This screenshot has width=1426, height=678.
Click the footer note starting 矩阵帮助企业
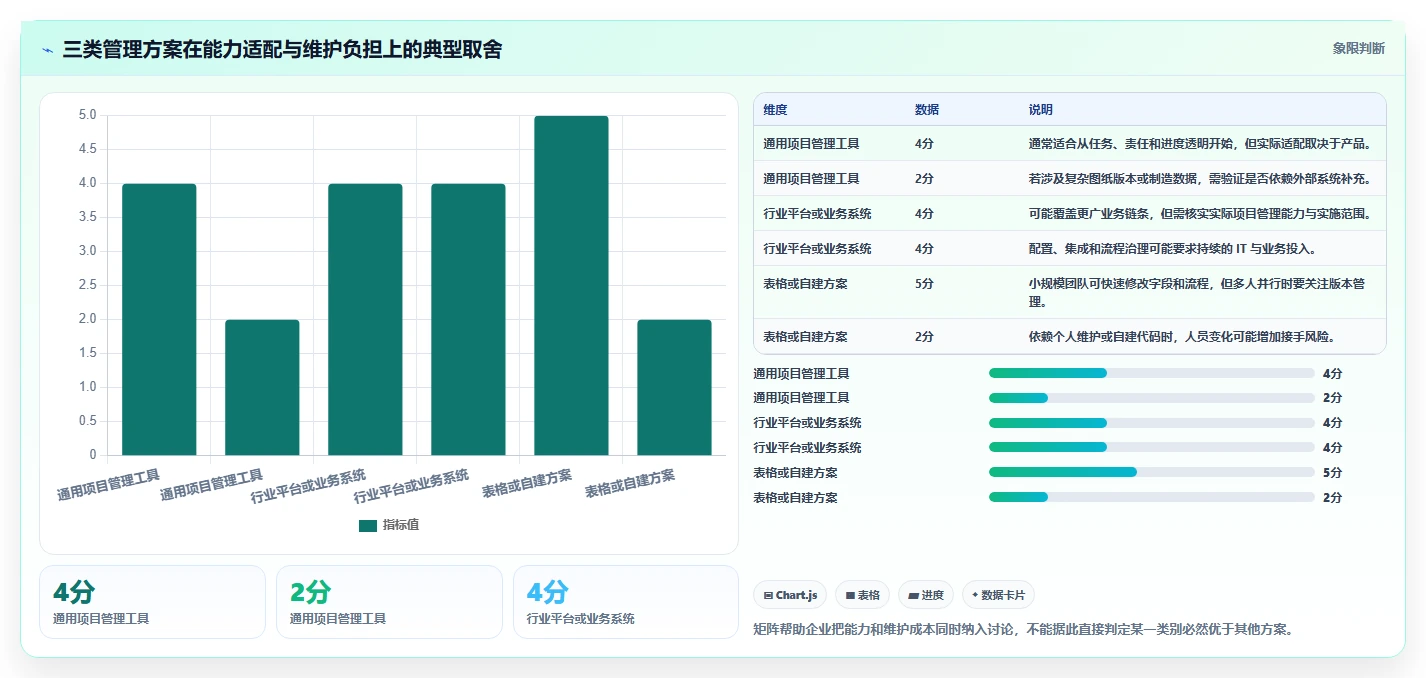1024,629
